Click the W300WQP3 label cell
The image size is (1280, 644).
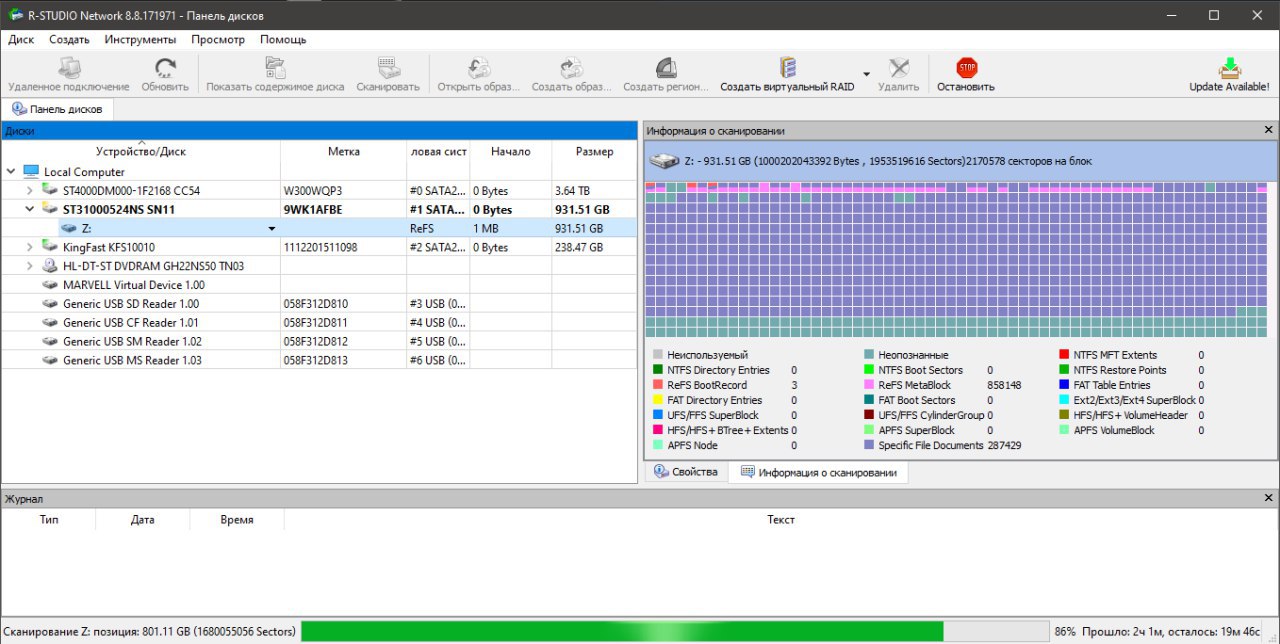(x=343, y=191)
